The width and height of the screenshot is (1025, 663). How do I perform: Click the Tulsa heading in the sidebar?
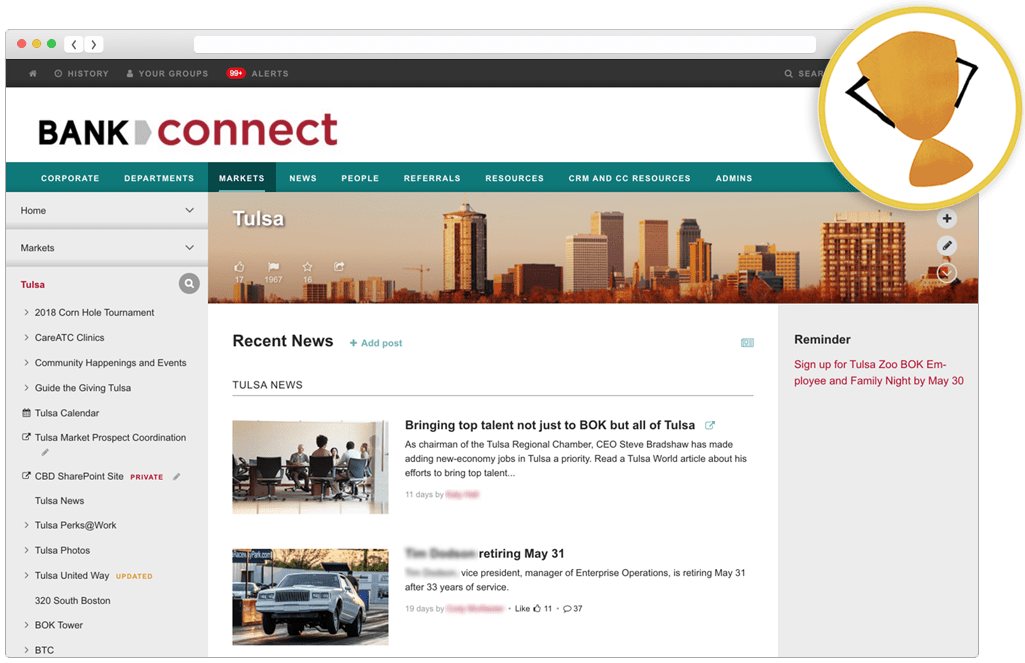(x=33, y=284)
